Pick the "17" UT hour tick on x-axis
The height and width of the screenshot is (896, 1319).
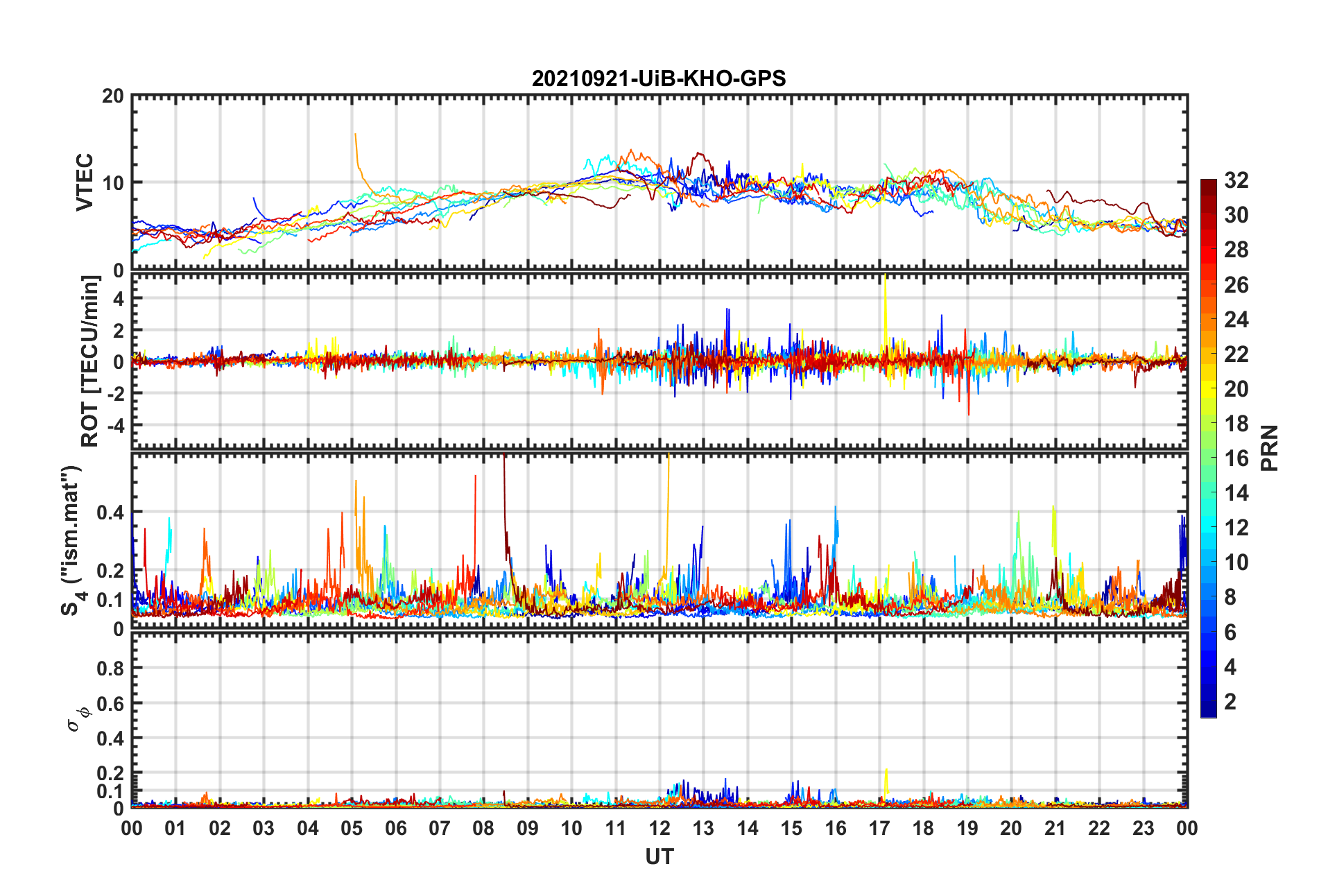pos(879,828)
